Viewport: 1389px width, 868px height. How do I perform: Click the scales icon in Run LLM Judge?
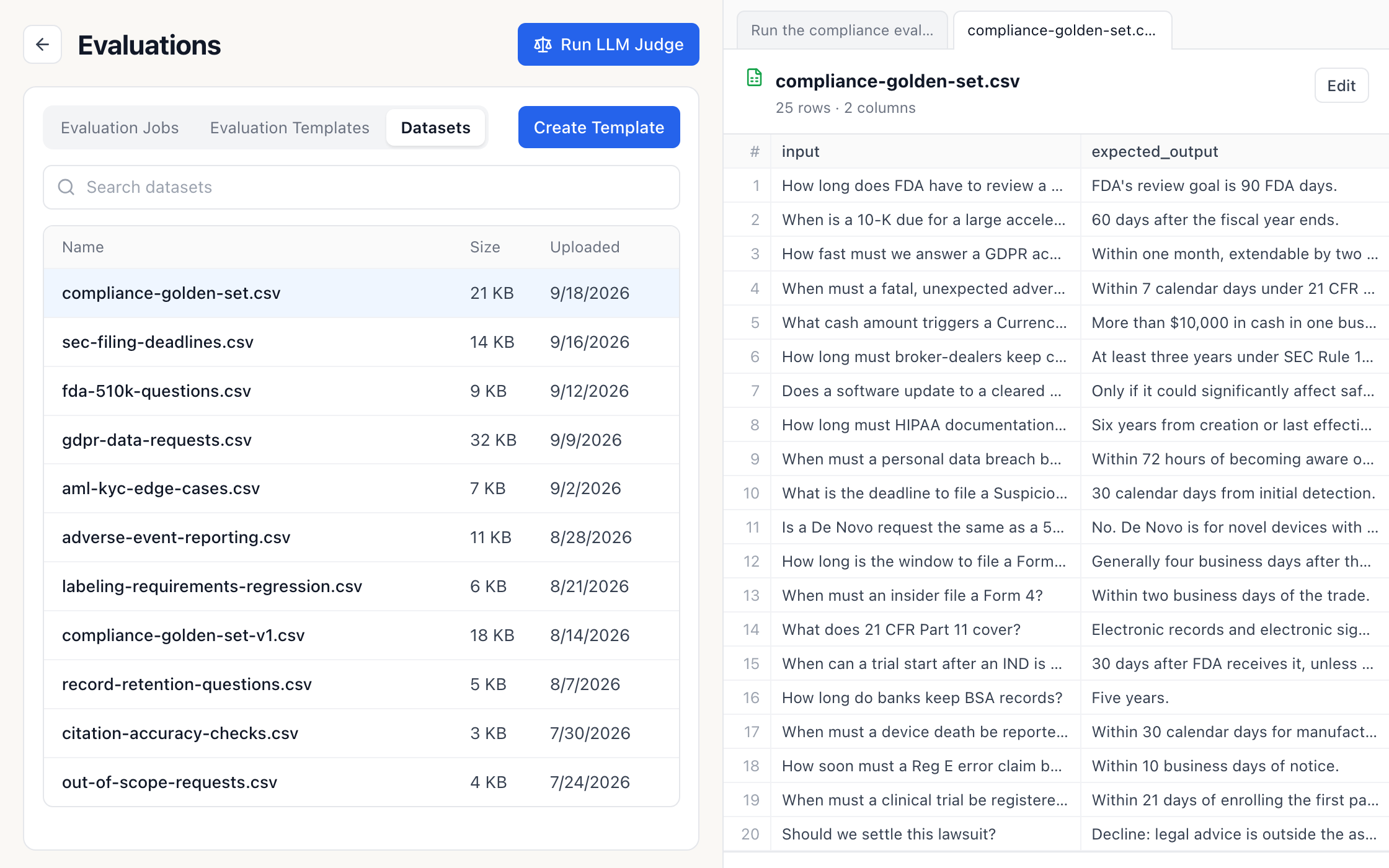(543, 45)
